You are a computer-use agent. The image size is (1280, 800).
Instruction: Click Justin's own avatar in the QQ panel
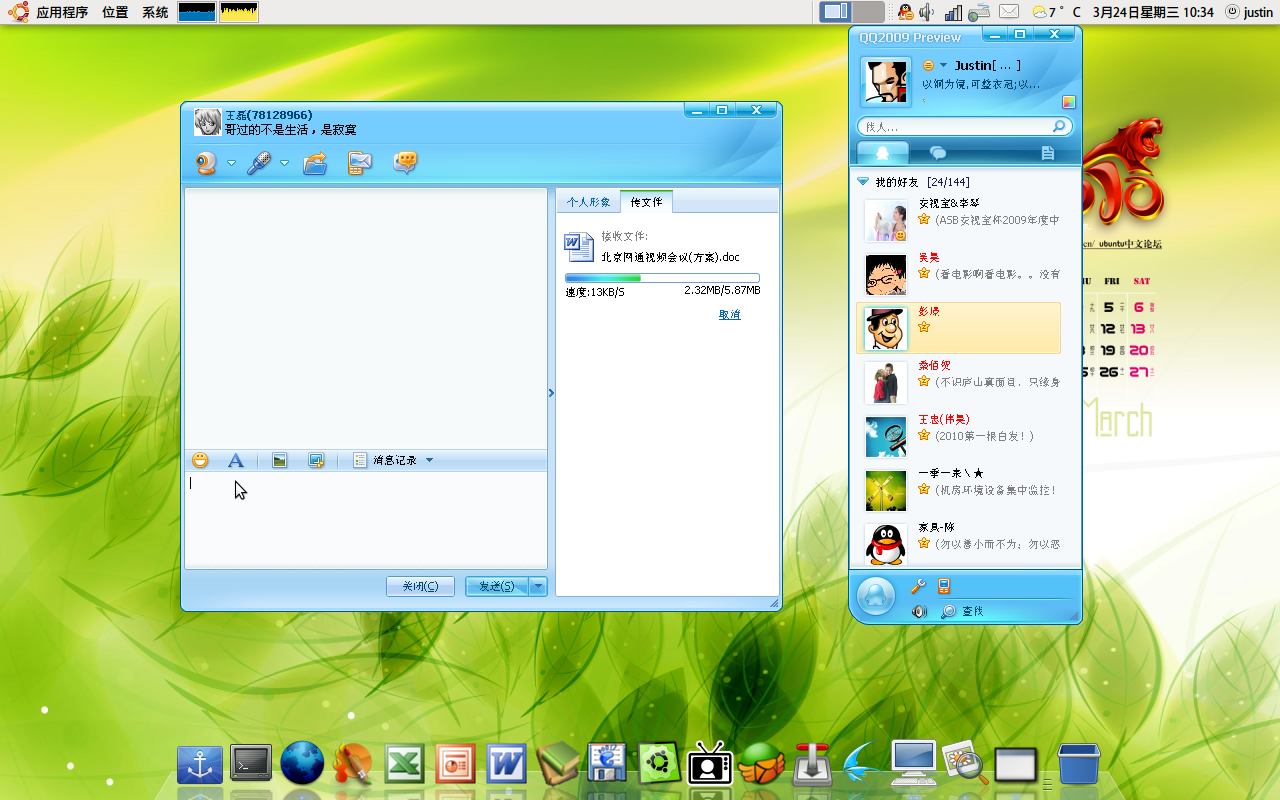[x=886, y=82]
